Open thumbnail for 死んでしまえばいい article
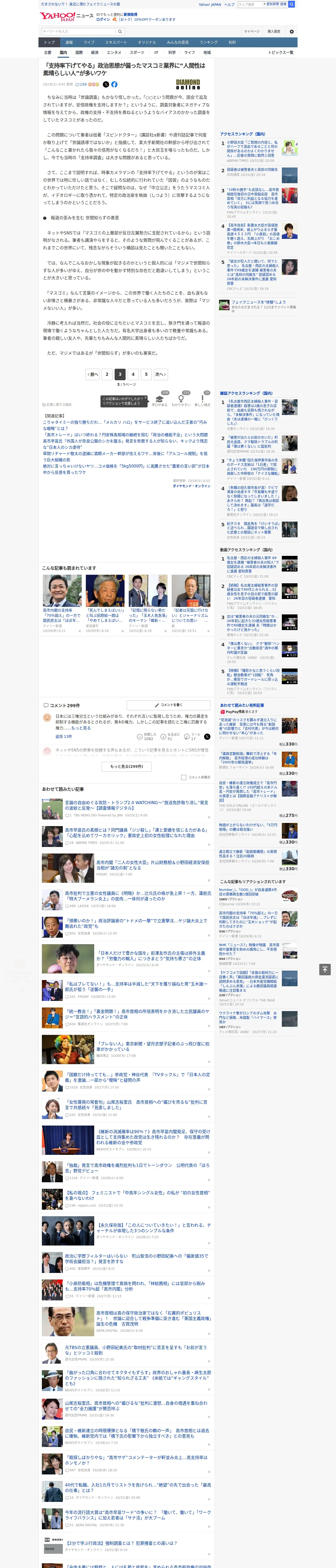The image size is (336, 1568). tap(105, 590)
